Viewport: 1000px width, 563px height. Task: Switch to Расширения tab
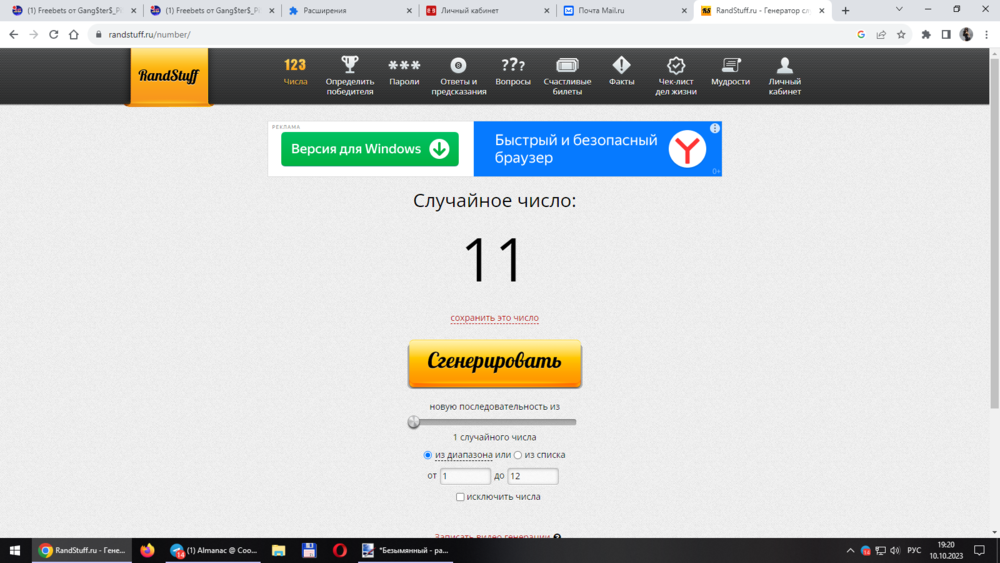349,11
